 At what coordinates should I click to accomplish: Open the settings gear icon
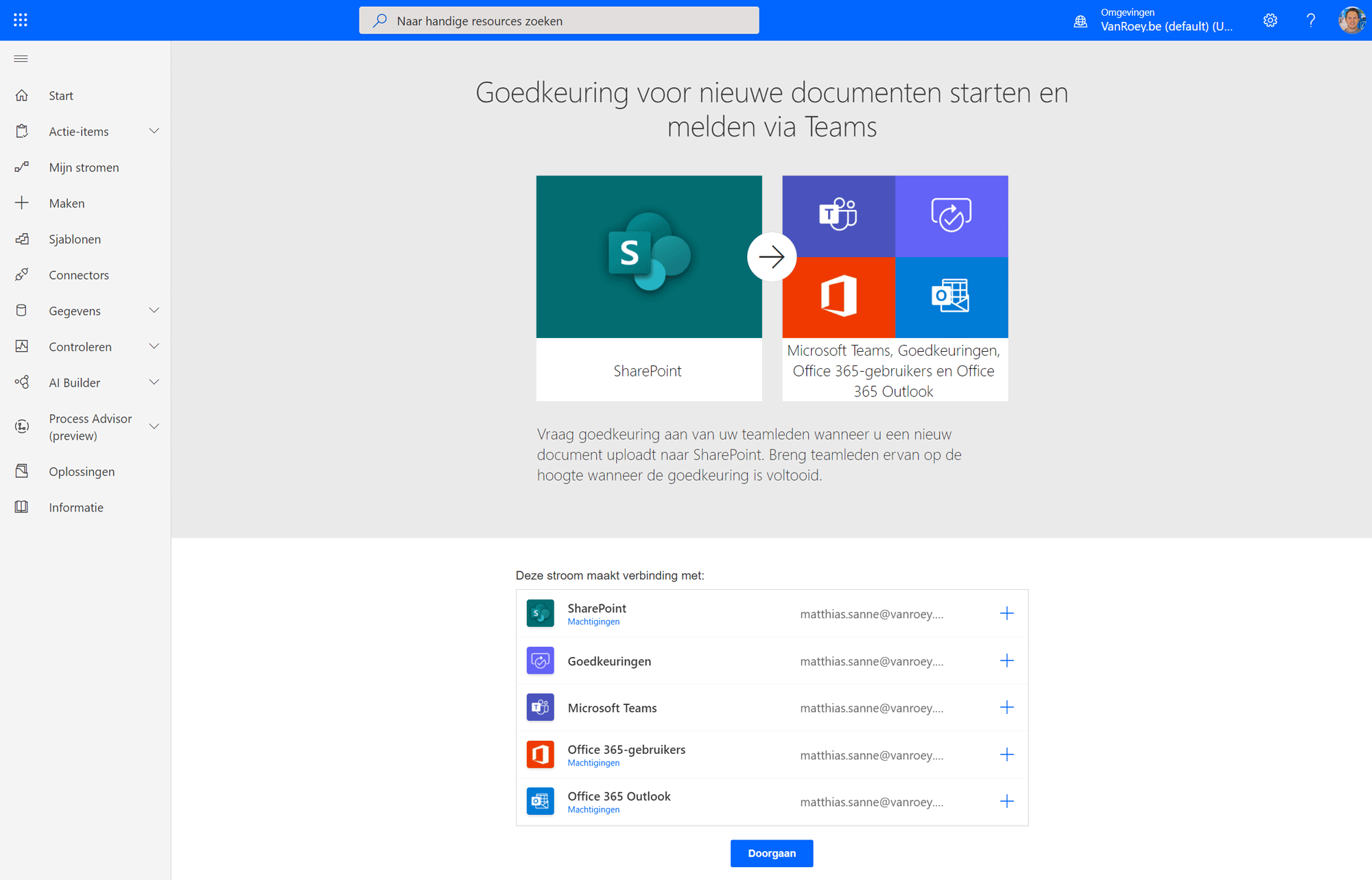(x=1270, y=21)
